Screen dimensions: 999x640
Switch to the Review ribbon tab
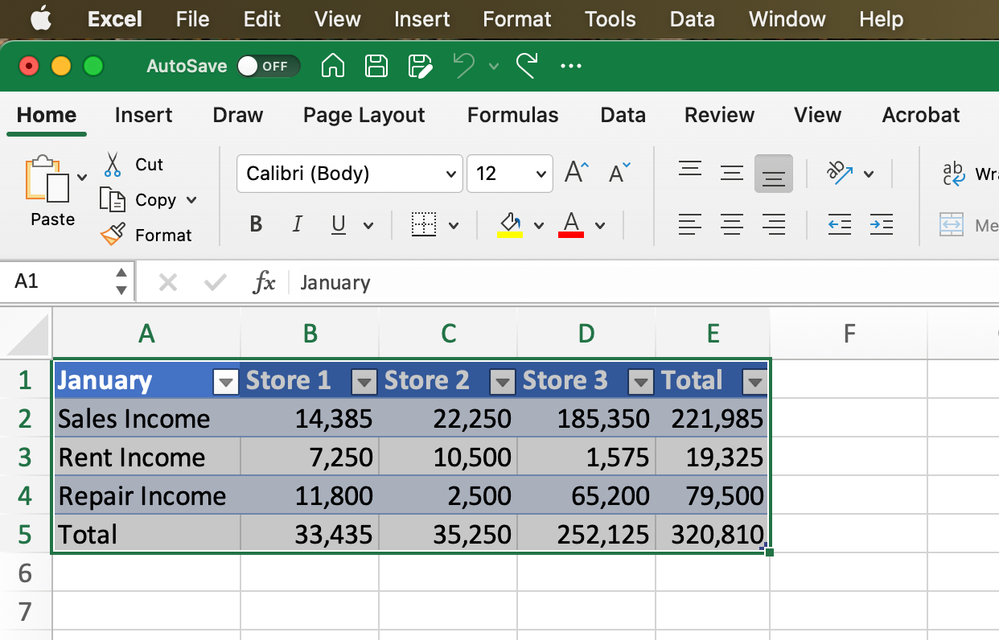(719, 115)
